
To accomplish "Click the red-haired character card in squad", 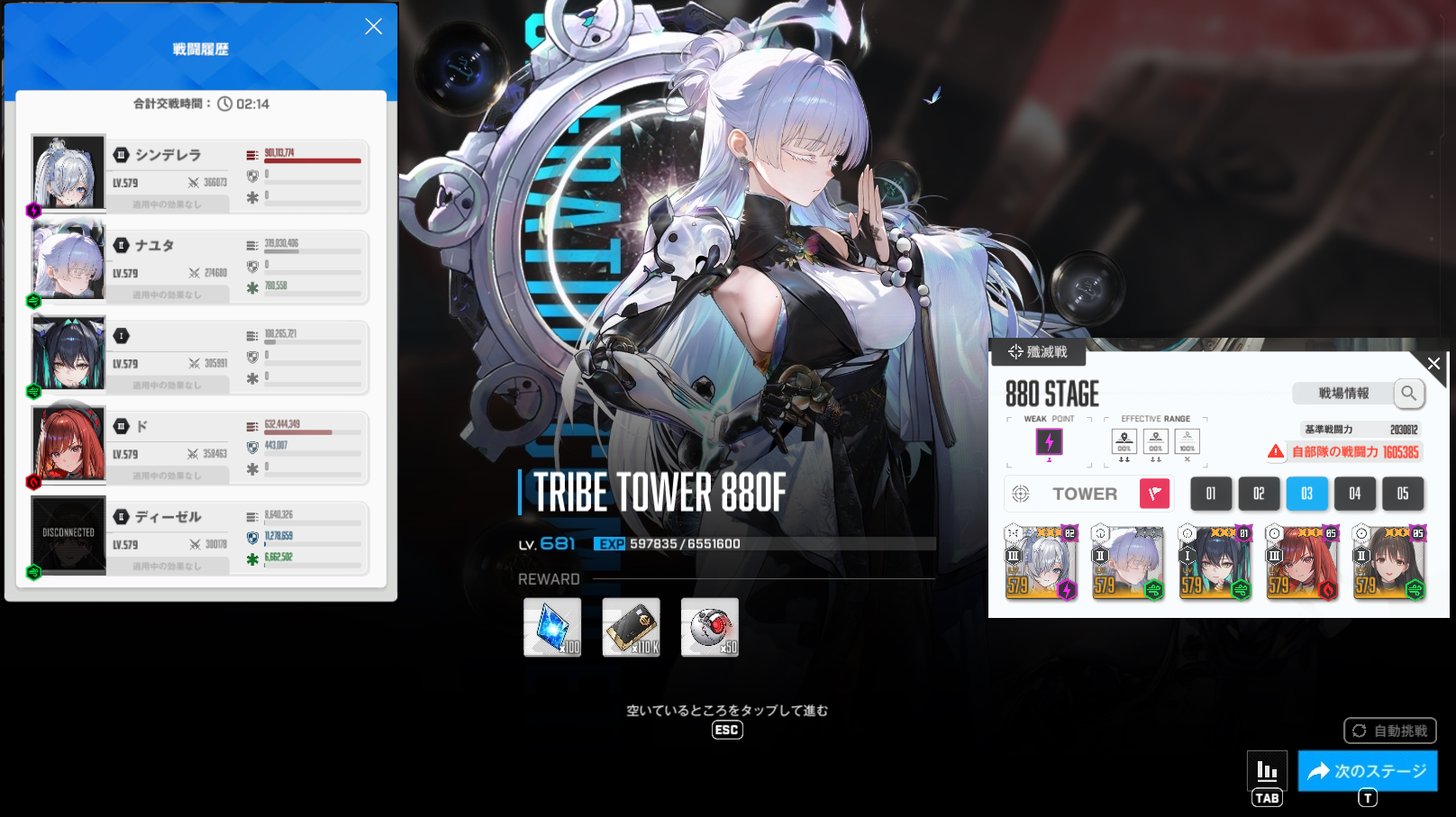I will click(x=1302, y=563).
